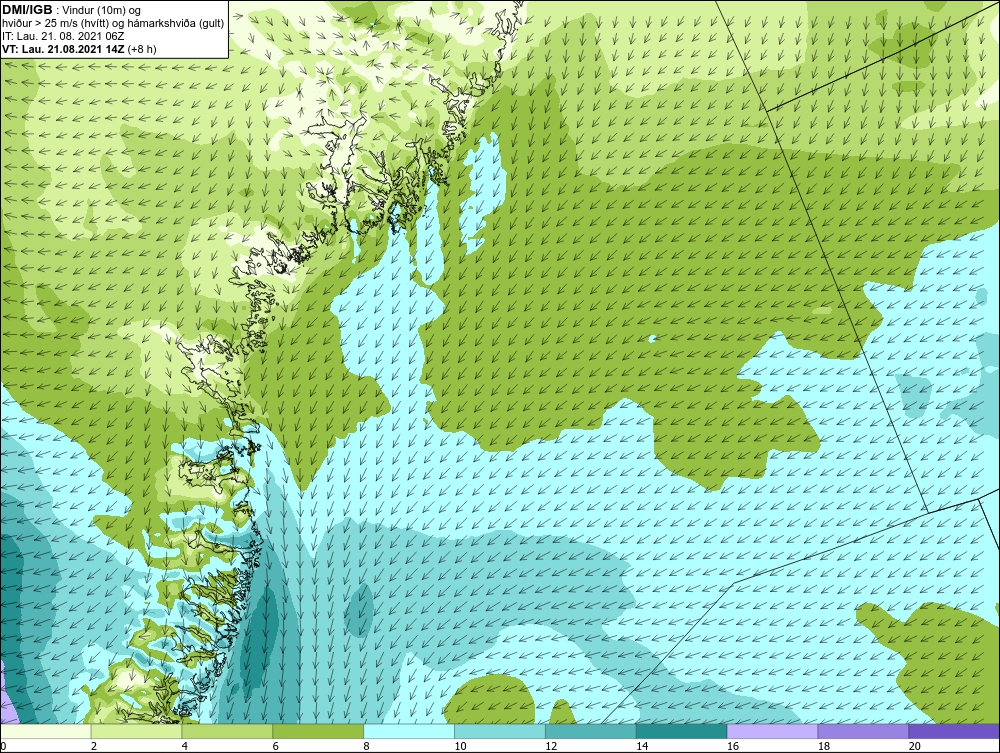Click the 6–8 m/s olive green legend swatch
This screenshot has height=753, width=1000.
click(318, 731)
